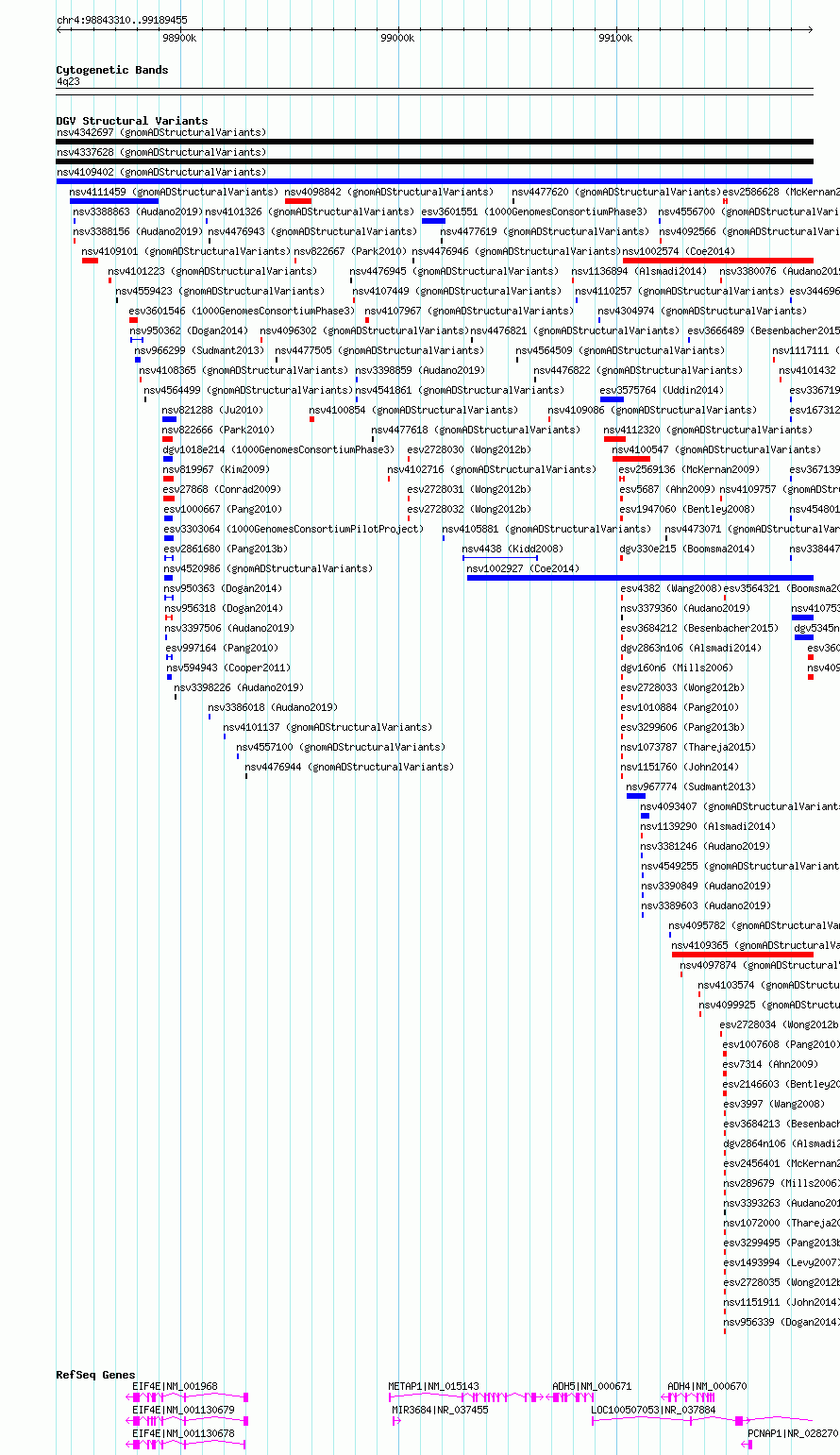Open nsv822667 (Park2010) variant label
This screenshot has width=840, height=1455.
pos(350,251)
